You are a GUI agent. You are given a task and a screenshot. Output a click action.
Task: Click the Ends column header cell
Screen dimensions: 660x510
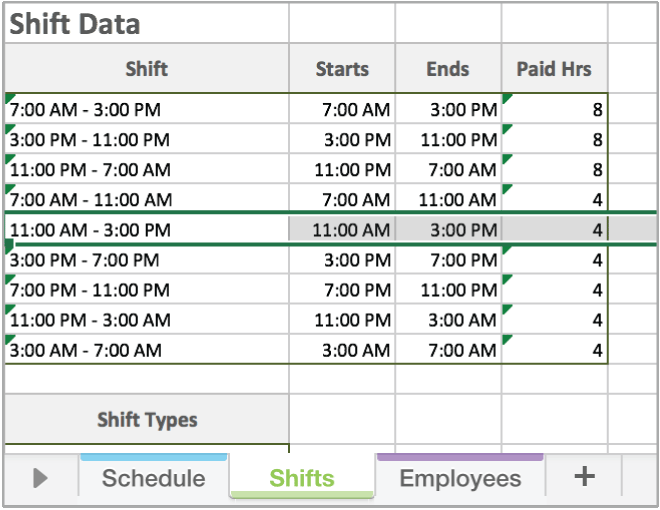(x=447, y=69)
